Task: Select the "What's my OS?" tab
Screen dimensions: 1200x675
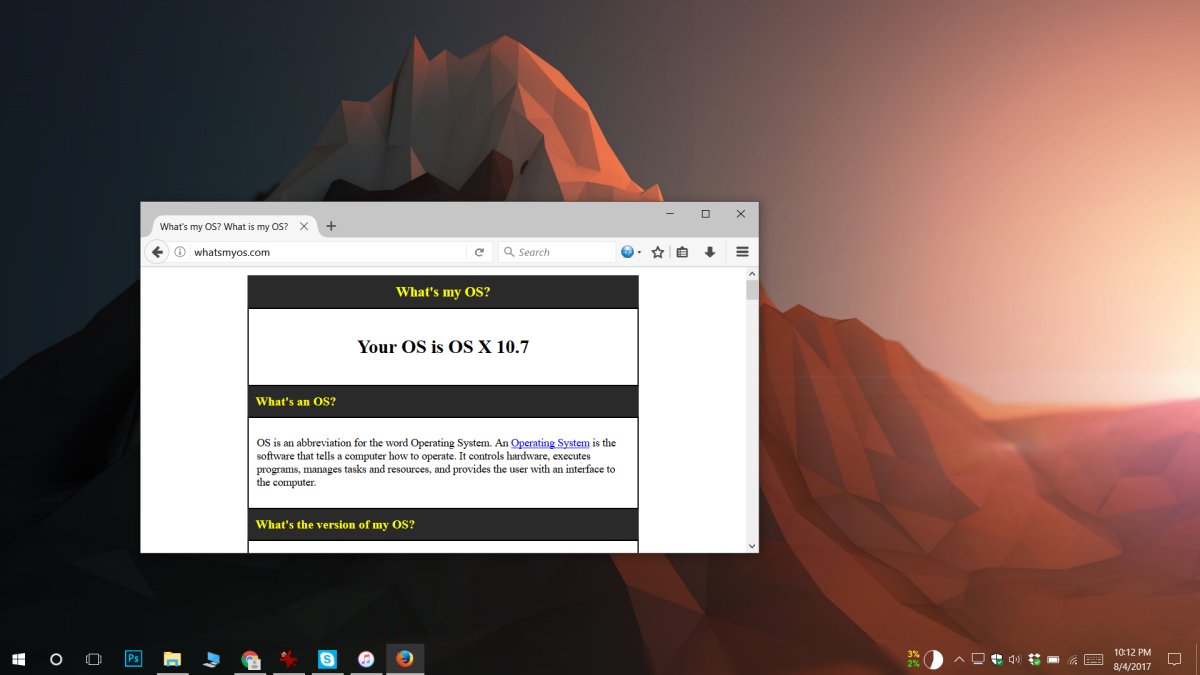Action: click(232, 226)
